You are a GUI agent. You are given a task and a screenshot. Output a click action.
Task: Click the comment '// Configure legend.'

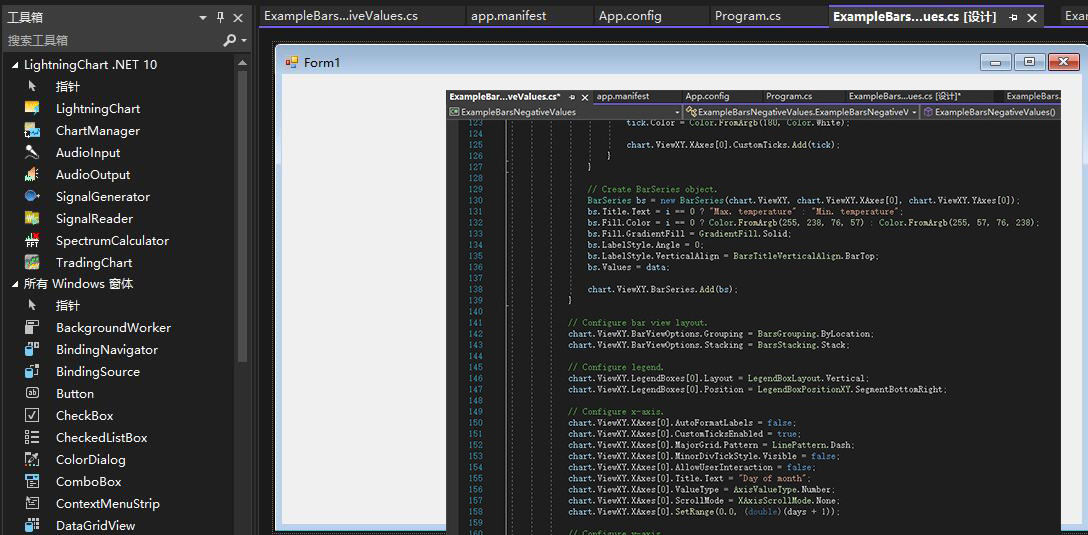pos(615,367)
